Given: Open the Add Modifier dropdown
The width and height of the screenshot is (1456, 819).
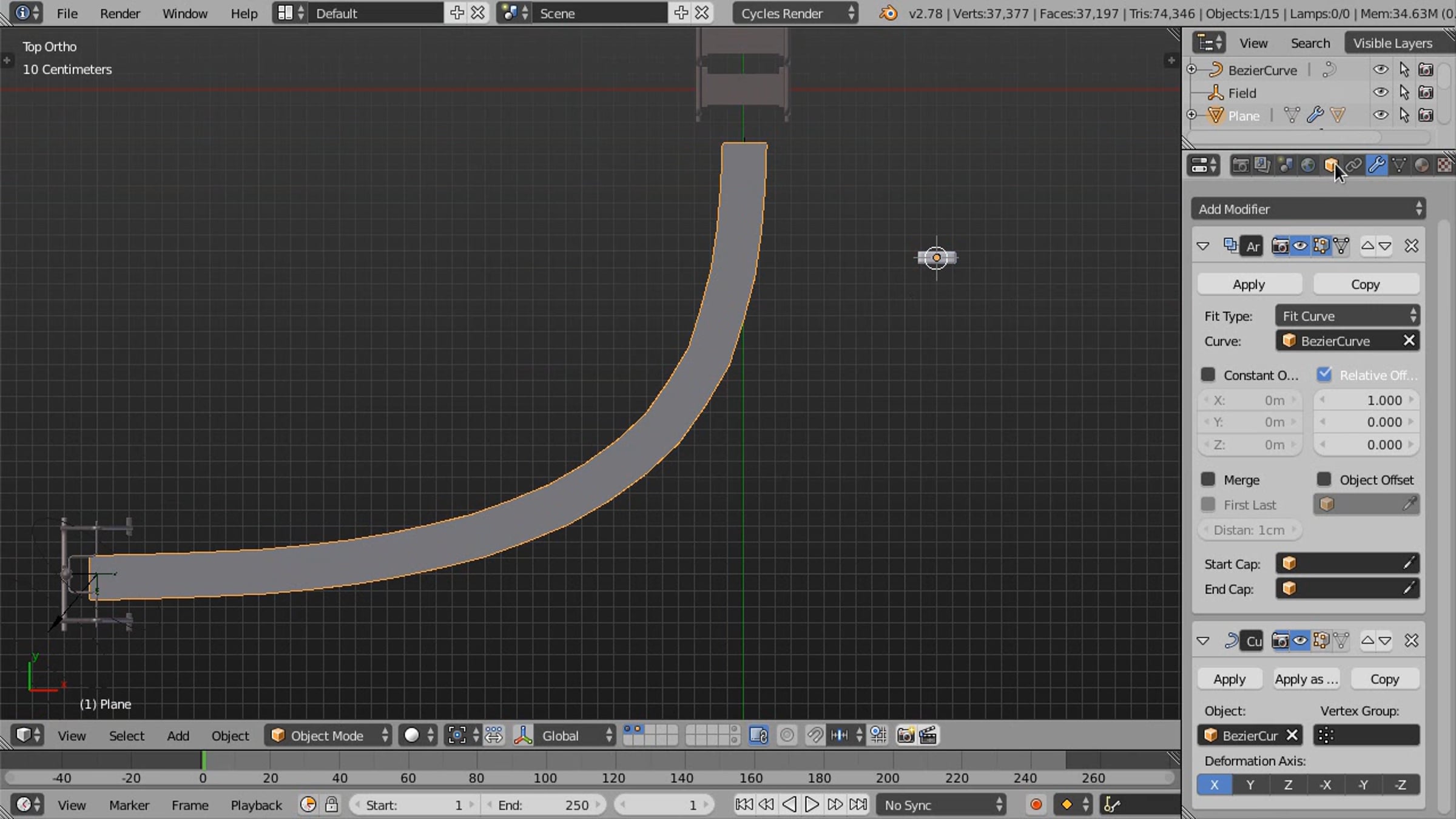Looking at the screenshot, I should tap(1308, 209).
